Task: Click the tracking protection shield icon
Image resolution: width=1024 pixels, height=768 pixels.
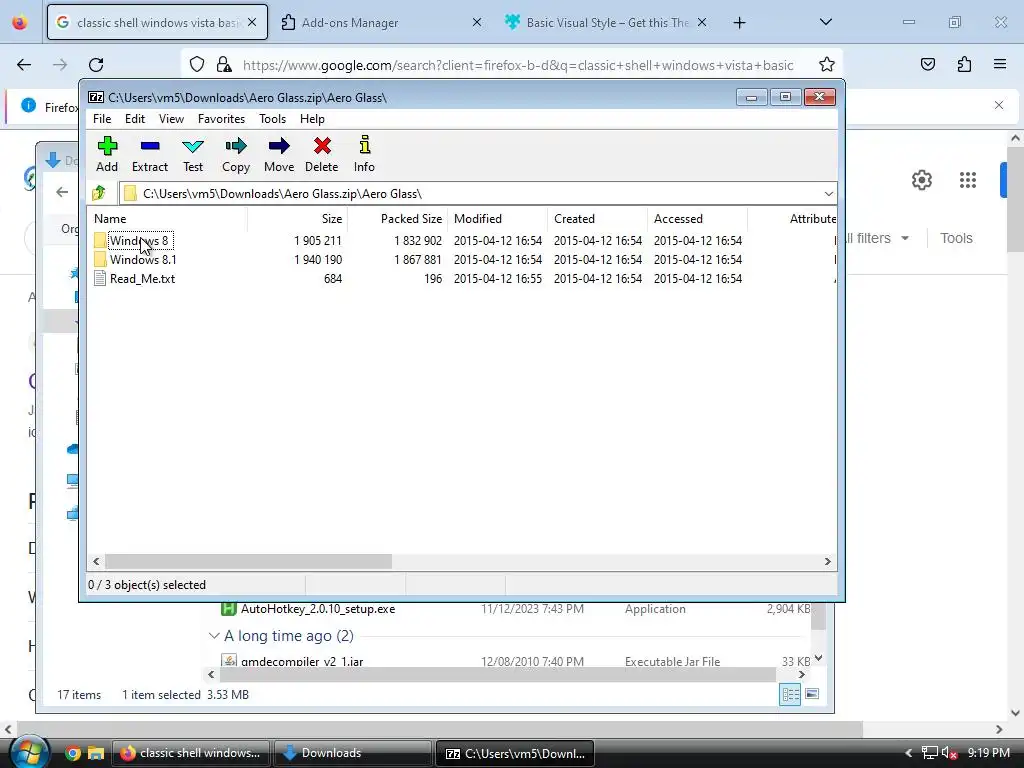Action: coord(197,64)
